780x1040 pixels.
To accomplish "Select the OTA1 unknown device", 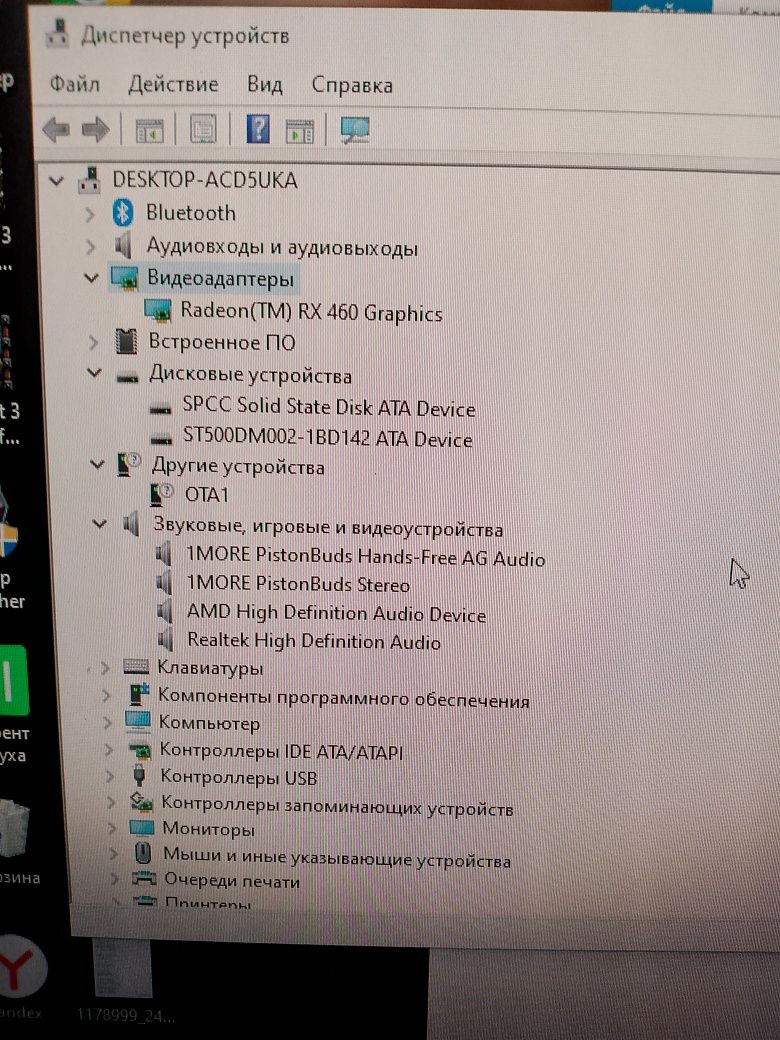I will coord(207,495).
